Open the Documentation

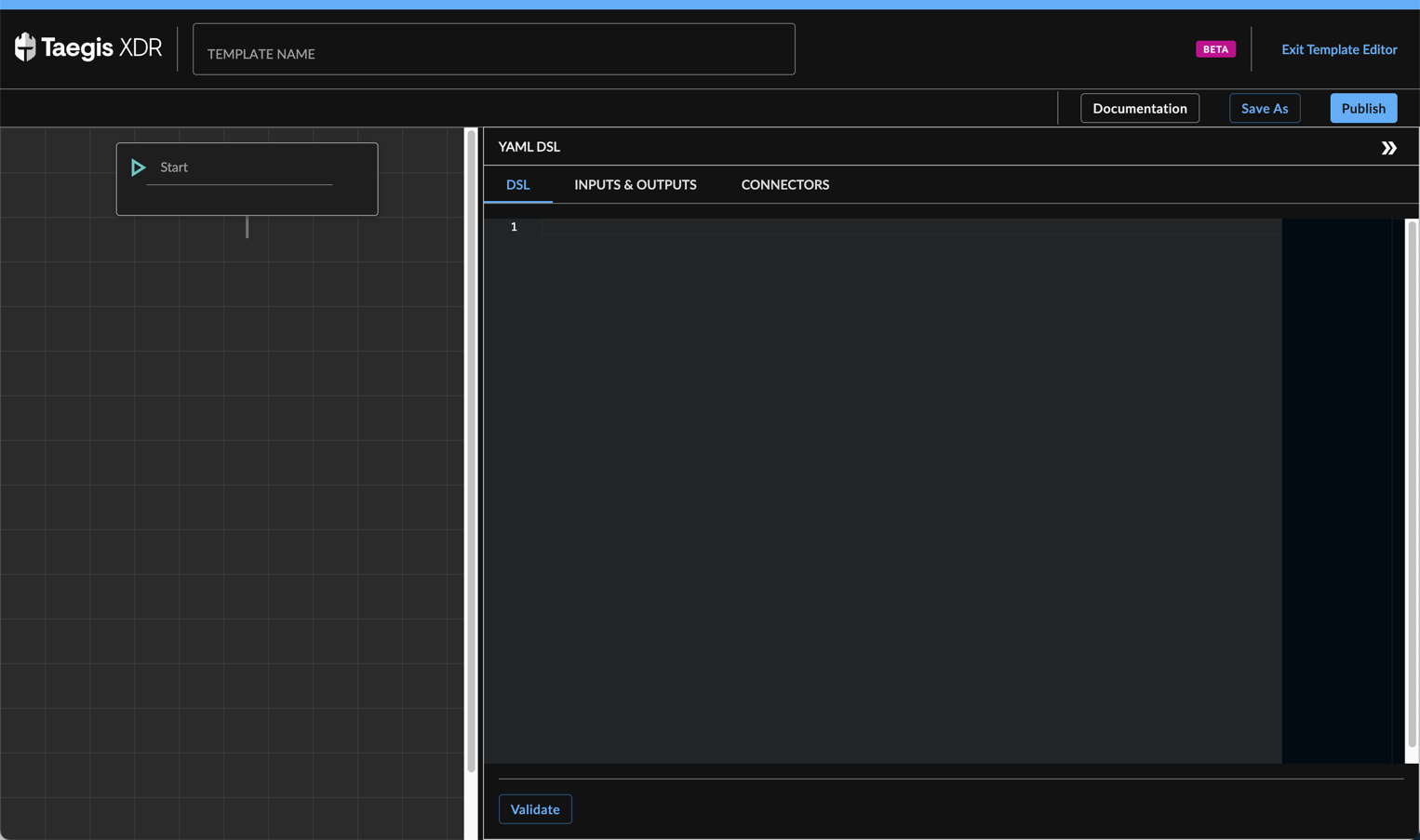pos(1139,108)
